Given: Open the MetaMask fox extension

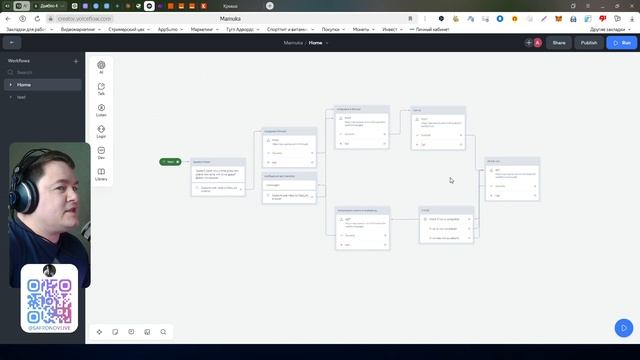Looking at the screenshot, I should coord(558,19).
